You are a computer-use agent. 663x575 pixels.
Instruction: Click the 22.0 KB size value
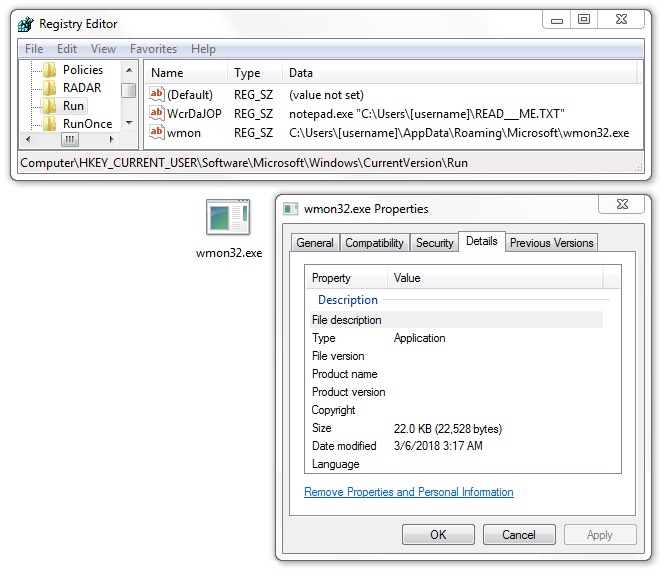tap(448, 429)
